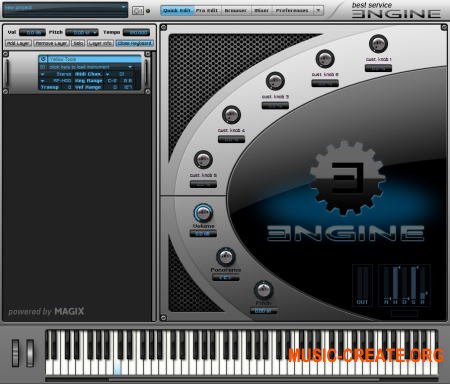Click the Panorama value box under knob

point(226,277)
